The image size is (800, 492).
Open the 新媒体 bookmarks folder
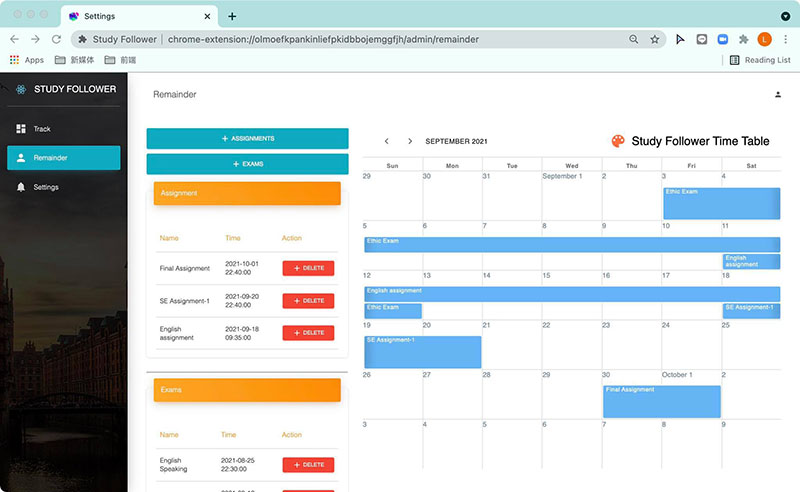[74, 60]
